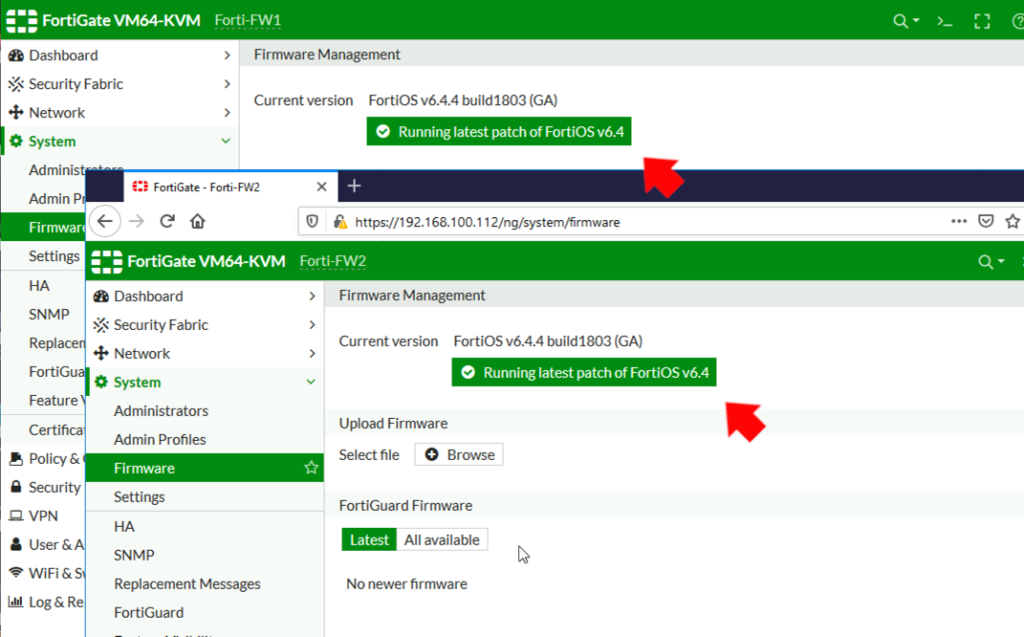
Task: Click Browse to select a firmware file
Action: pos(459,454)
